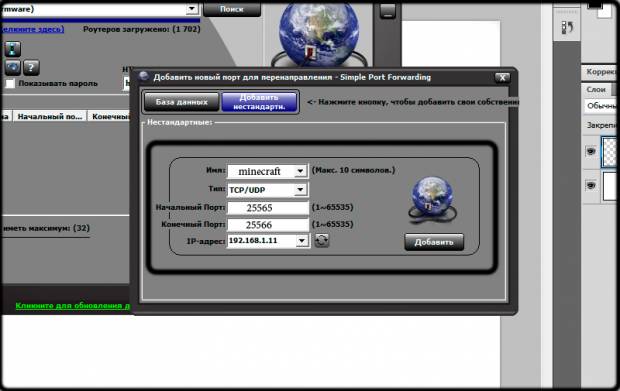The width and height of the screenshot is (620, 391).
Task: Click the hourglass-like icon above help button
Action: tap(13, 49)
